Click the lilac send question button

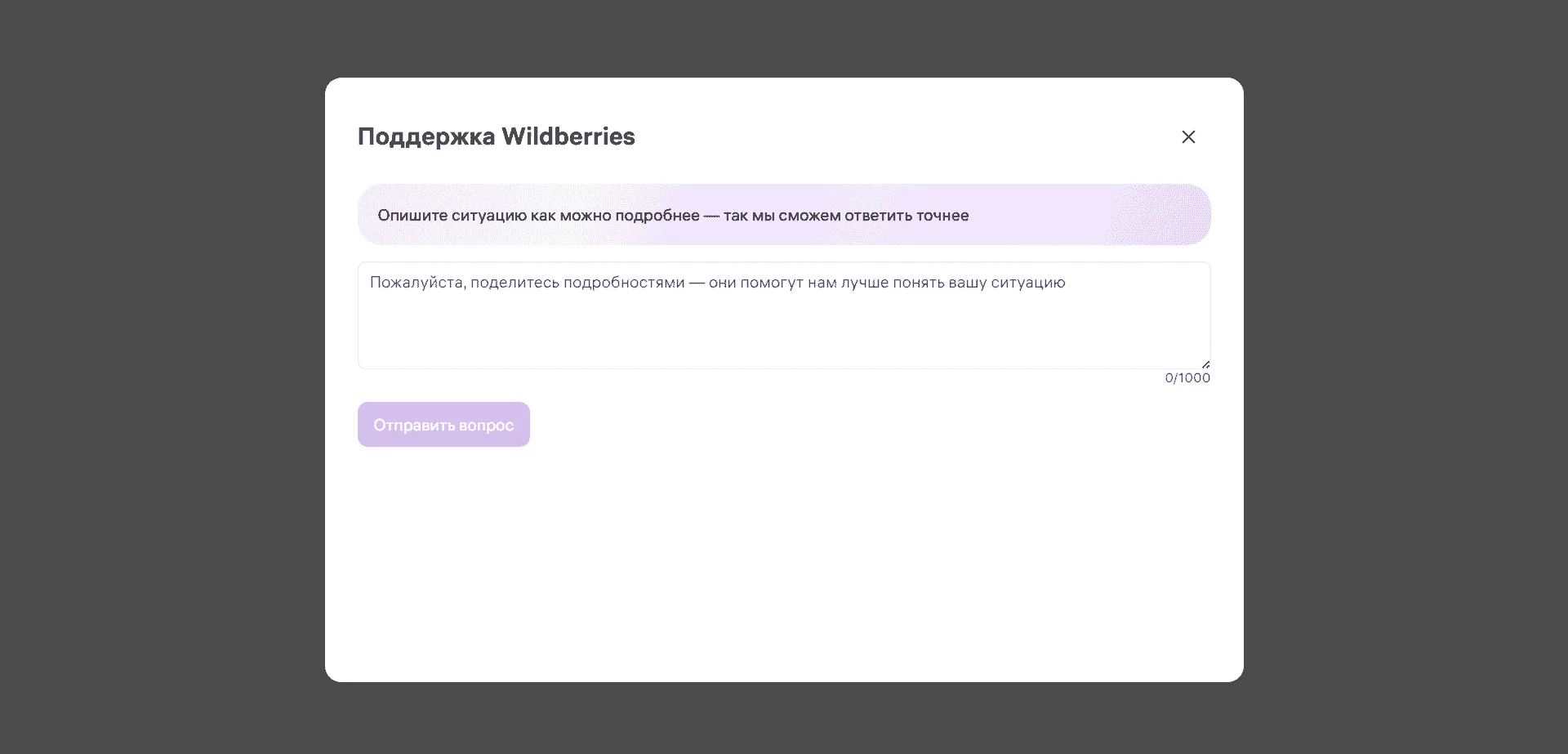[x=443, y=425]
